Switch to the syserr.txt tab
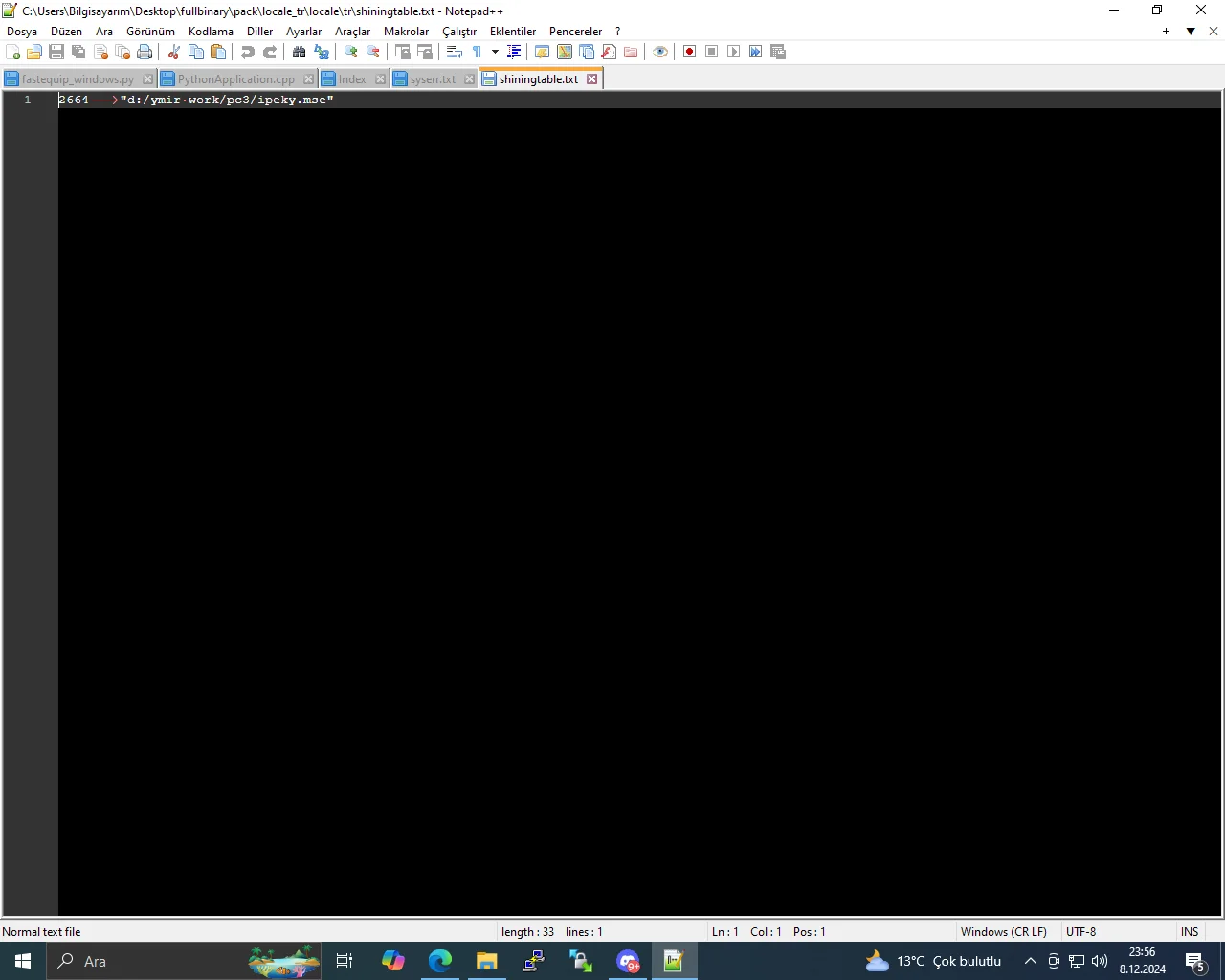 (433, 79)
